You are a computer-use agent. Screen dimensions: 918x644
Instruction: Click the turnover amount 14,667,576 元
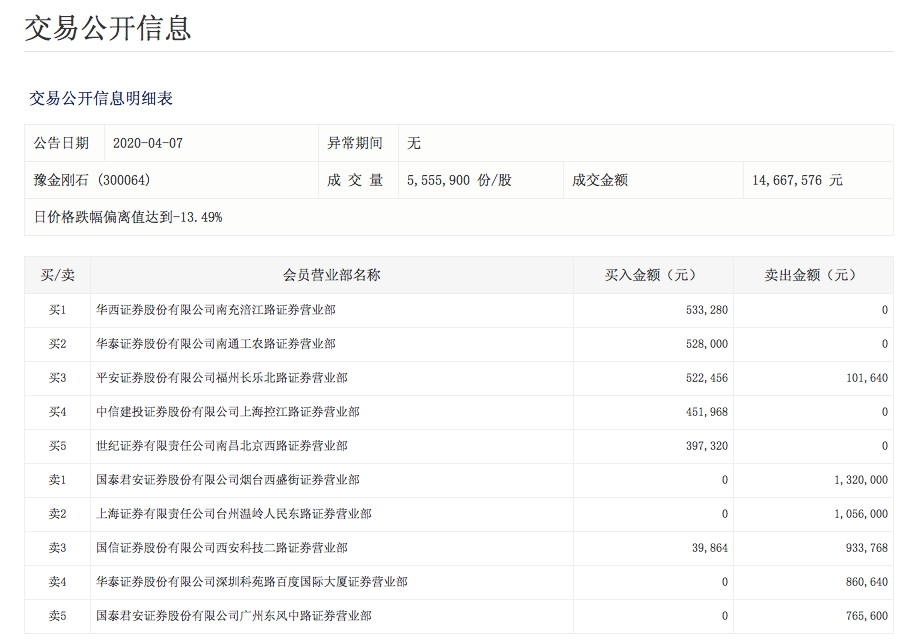[797, 180]
